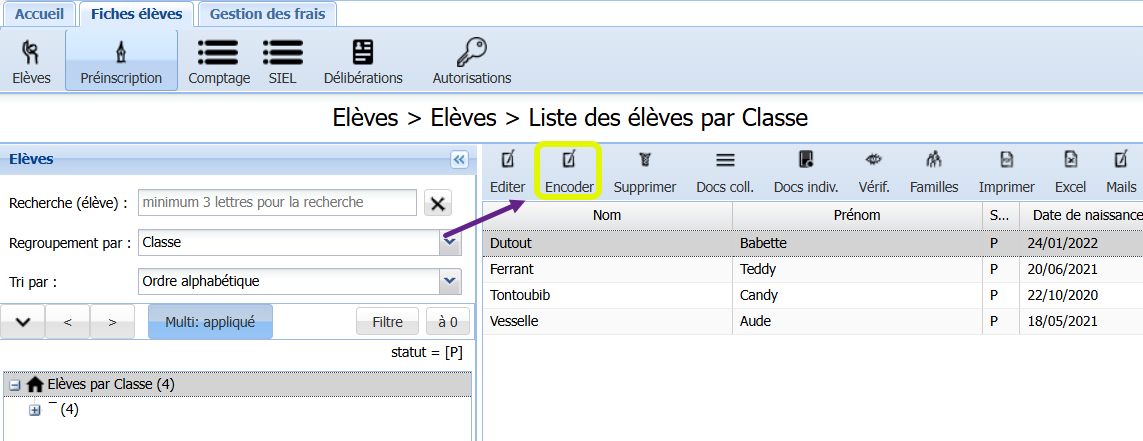Click the à 0 reset button
The height and width of the screenshot is (441, 1143).
[448, 321]
